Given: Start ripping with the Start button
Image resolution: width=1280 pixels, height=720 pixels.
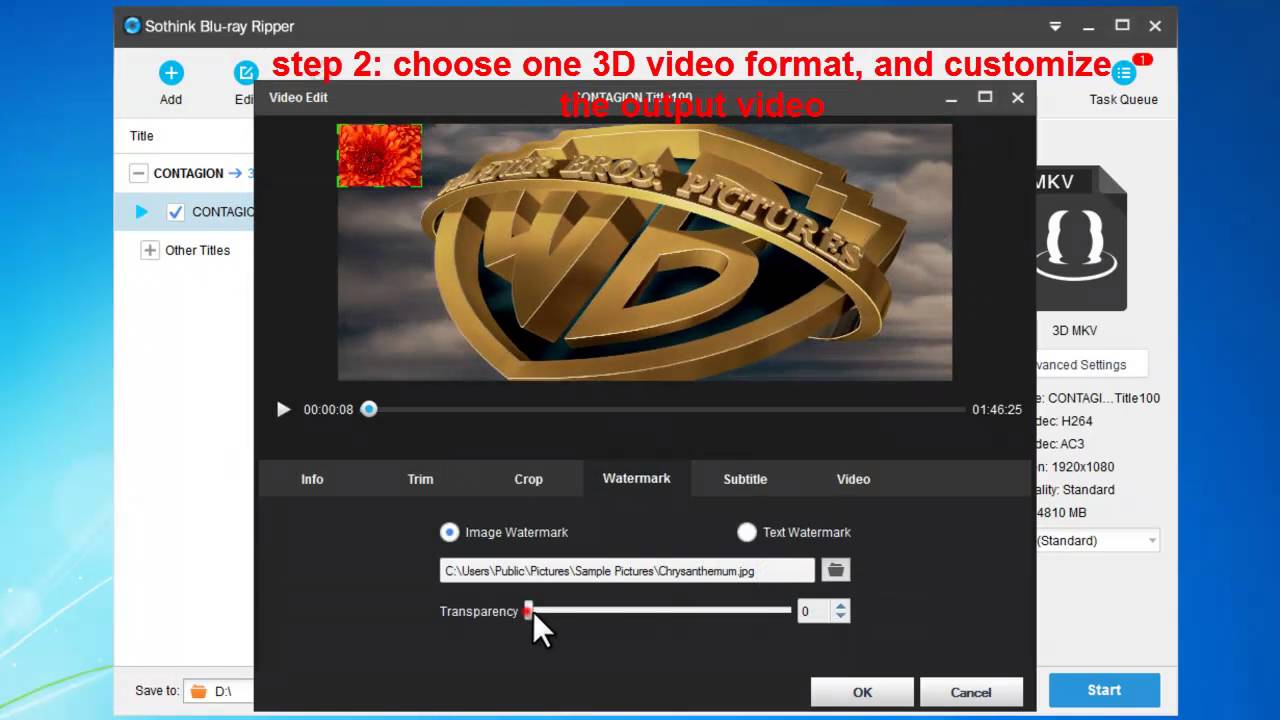Looking at the screenshot, I should pyautogui.click(x=1104, y=690).
